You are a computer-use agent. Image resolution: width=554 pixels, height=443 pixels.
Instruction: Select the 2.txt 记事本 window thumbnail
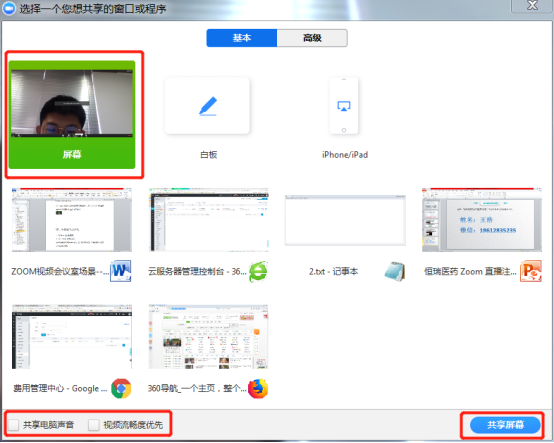point(345,220)
